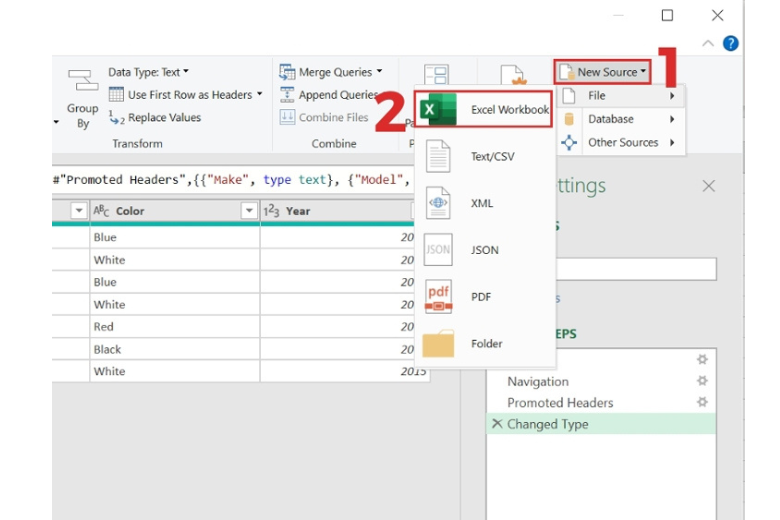Delete the Changed Type step with X
780x520 pixels.
pyautogui.click(x=497, y=424)
